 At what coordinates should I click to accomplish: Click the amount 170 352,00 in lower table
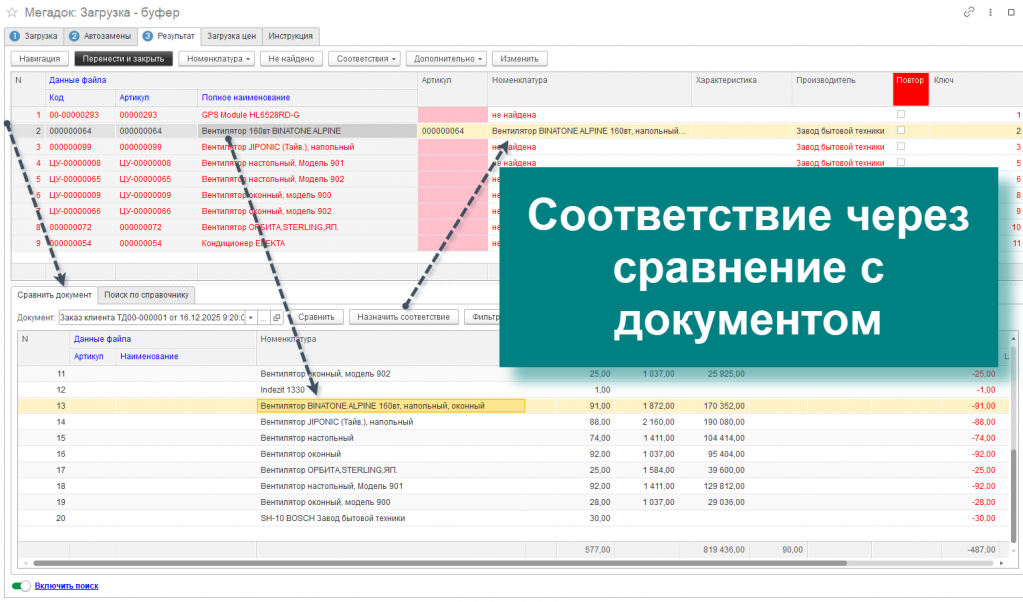pos(724,406)
